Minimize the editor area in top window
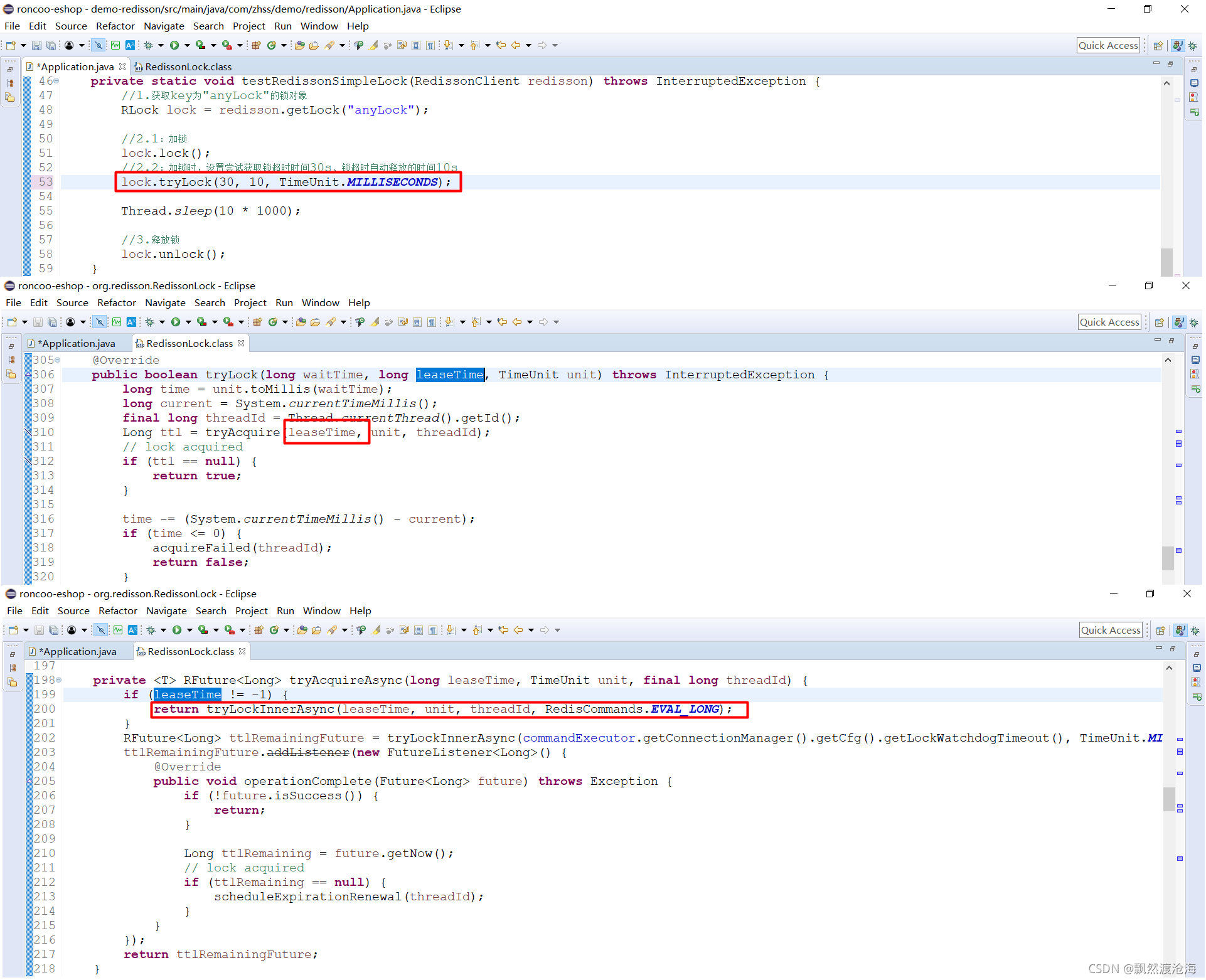The height and width of the screenshot is (980, 1206). point(1156,64)
